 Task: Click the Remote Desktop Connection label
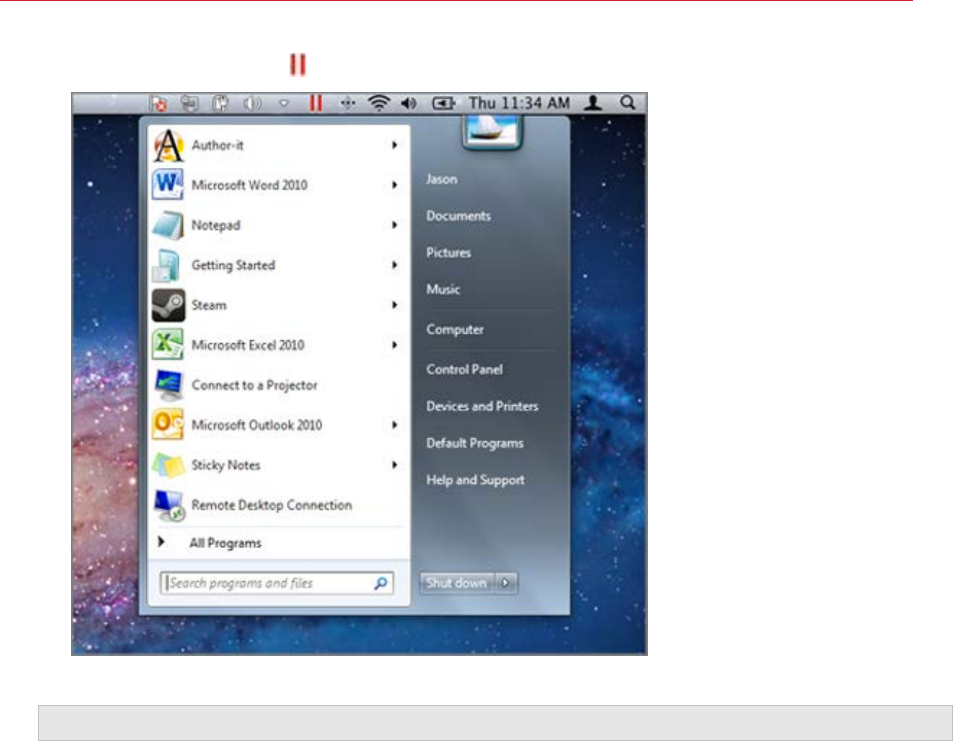click(x=272, y=505)
